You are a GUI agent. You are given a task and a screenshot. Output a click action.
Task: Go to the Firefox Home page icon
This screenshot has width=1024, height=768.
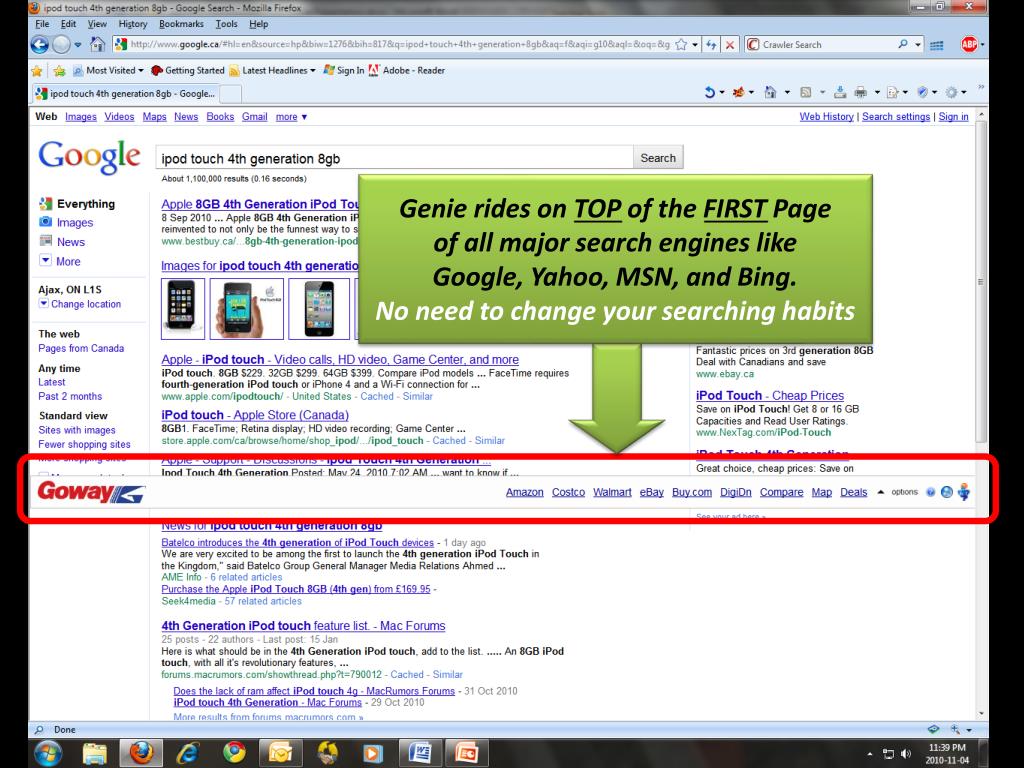(97, 44)
